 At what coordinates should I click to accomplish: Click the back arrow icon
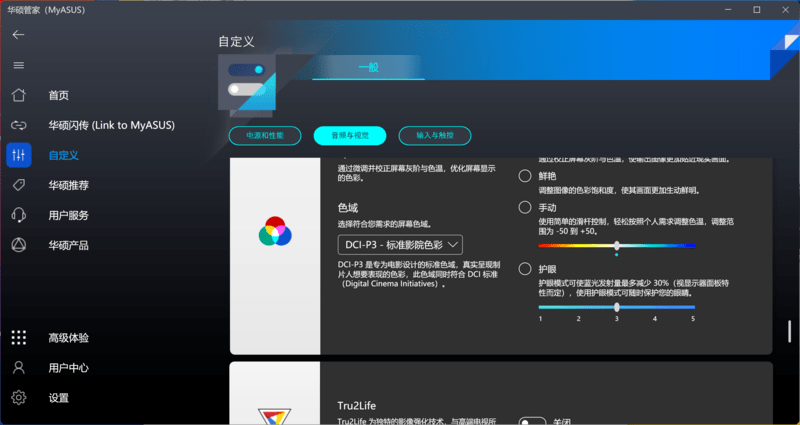point(18,35)
